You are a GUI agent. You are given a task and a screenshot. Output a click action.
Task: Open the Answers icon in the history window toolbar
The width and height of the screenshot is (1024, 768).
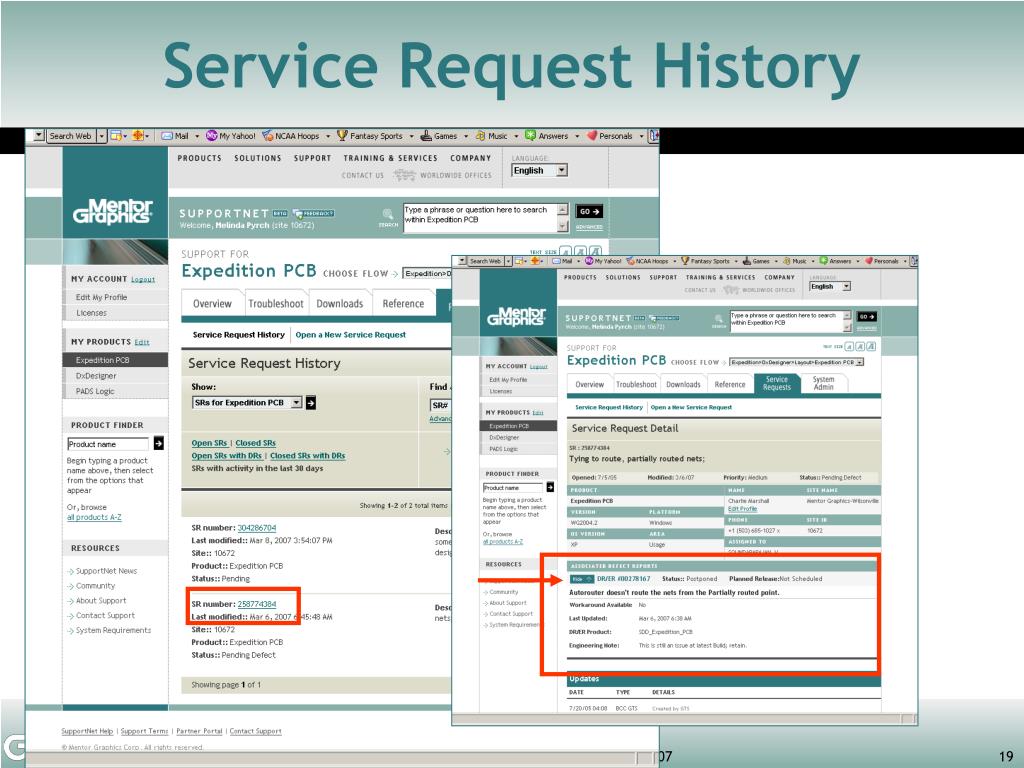[x=531, y=136]
